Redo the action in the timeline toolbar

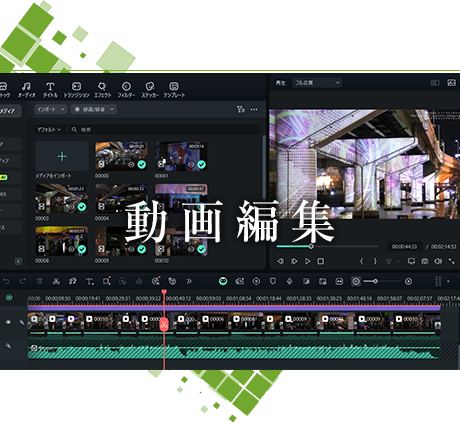tap(23, 281)
